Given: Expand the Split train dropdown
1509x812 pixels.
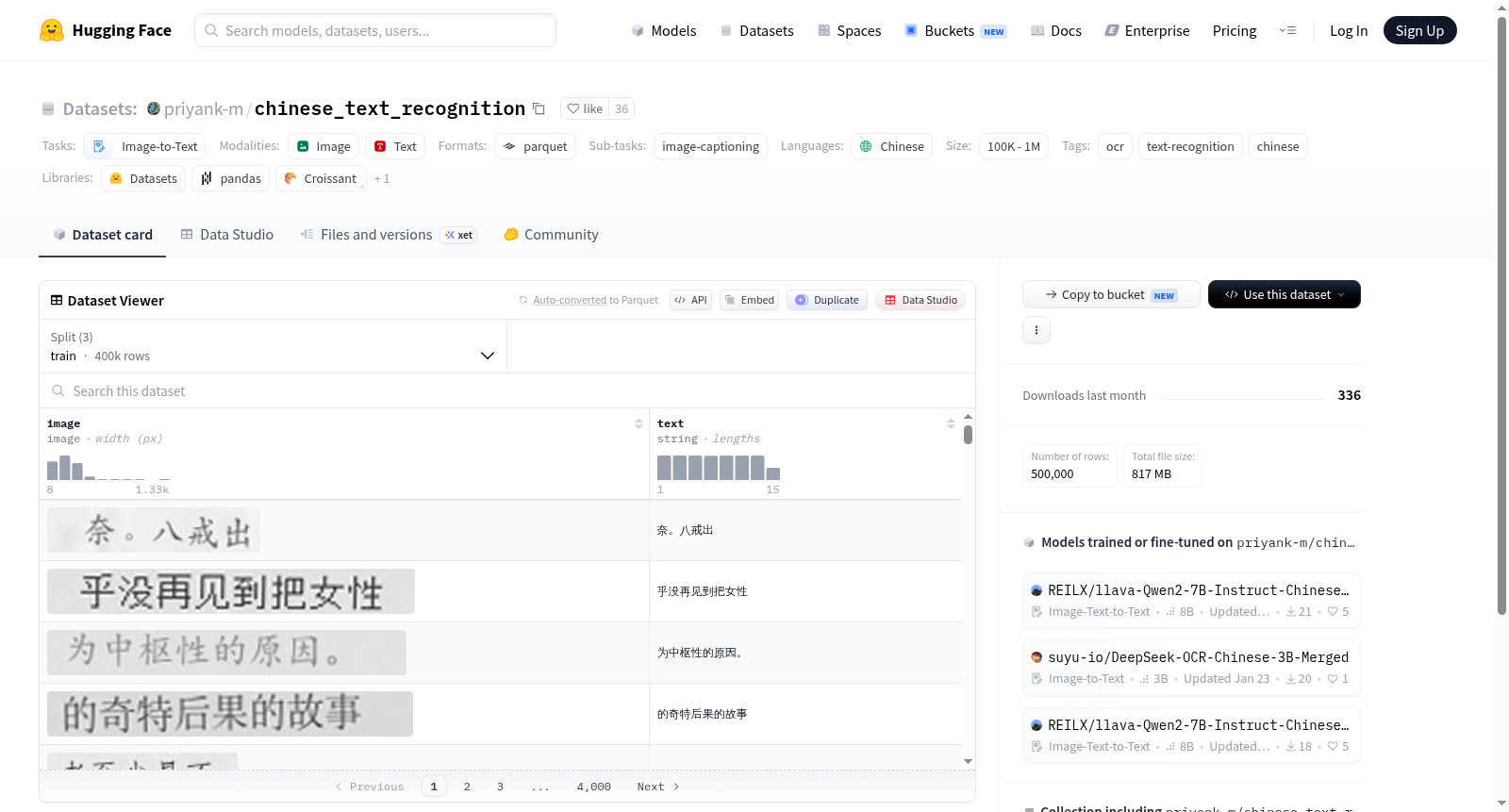Looking at the screenshot, I should click(x=273, y=346).
